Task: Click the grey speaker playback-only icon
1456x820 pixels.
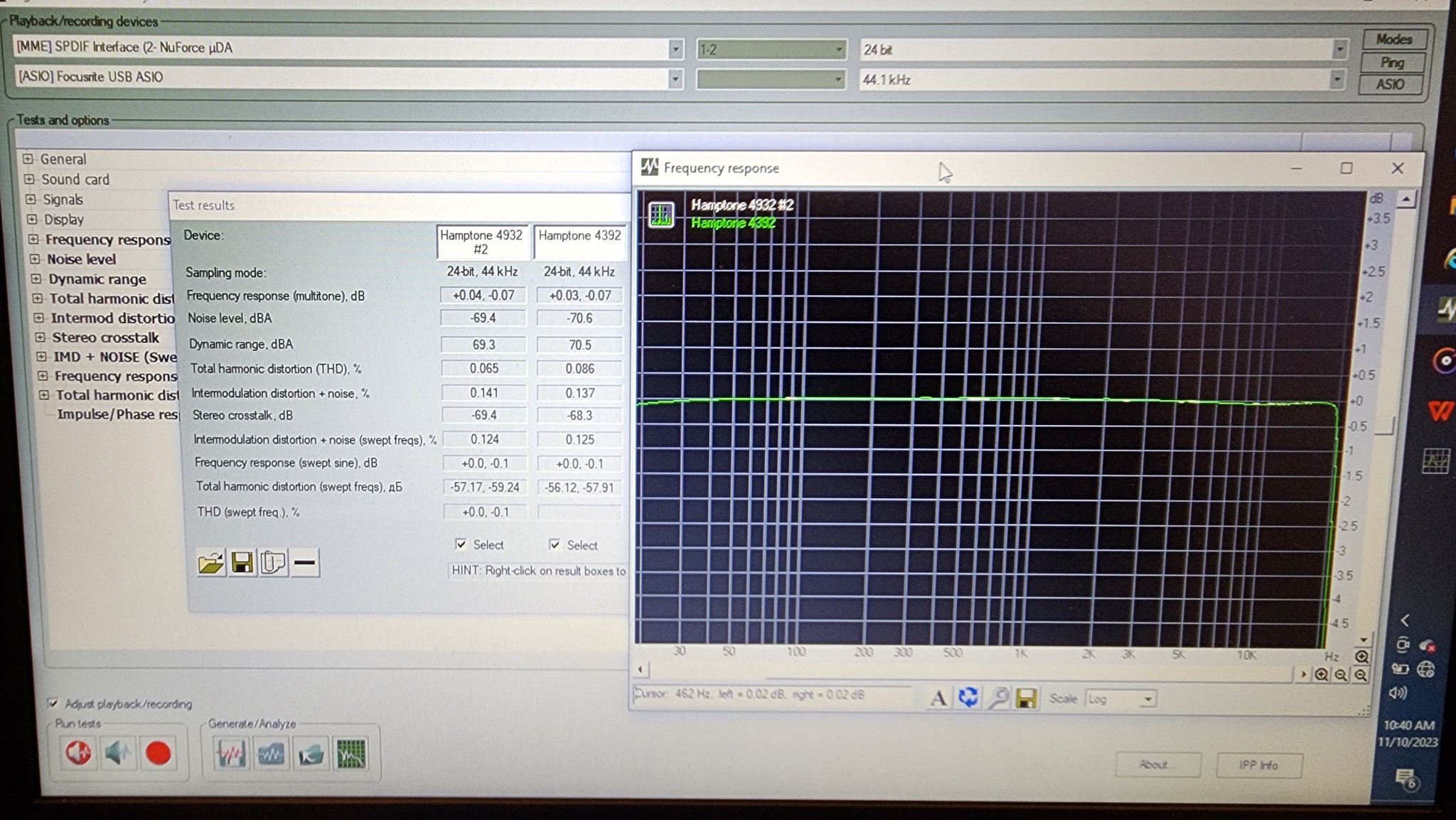Action: (118, 752)
